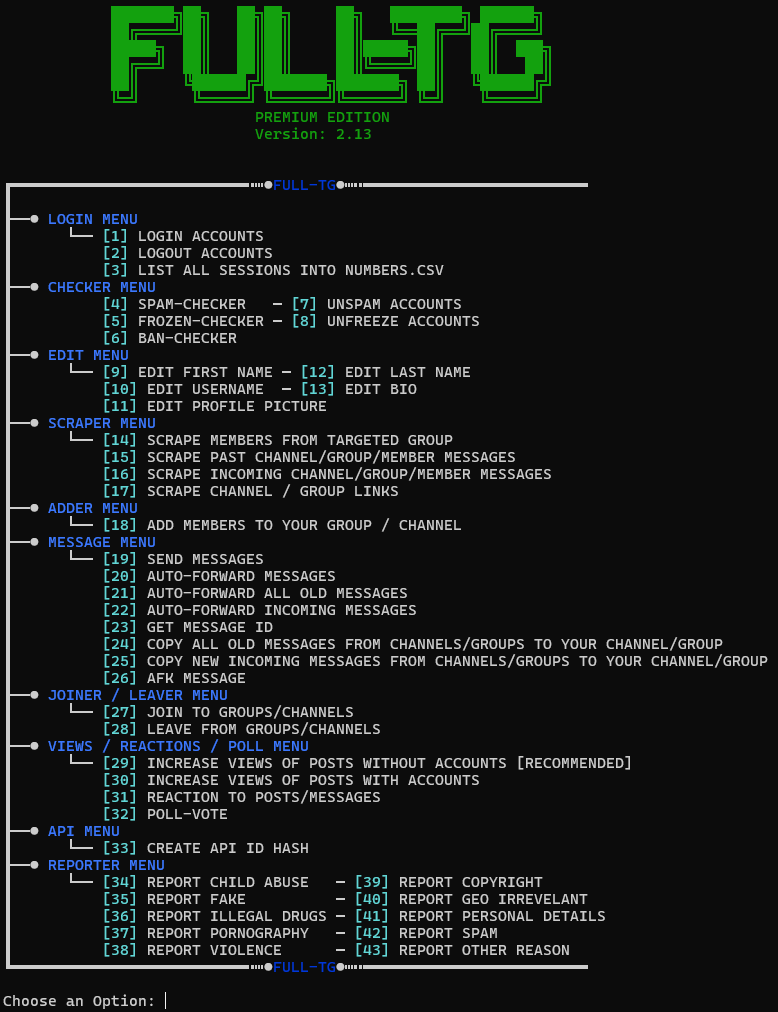Select option [6] BAN-CHECKER
The height and width of the screenshot is (1012, 778).
click(x=169, y=338)
